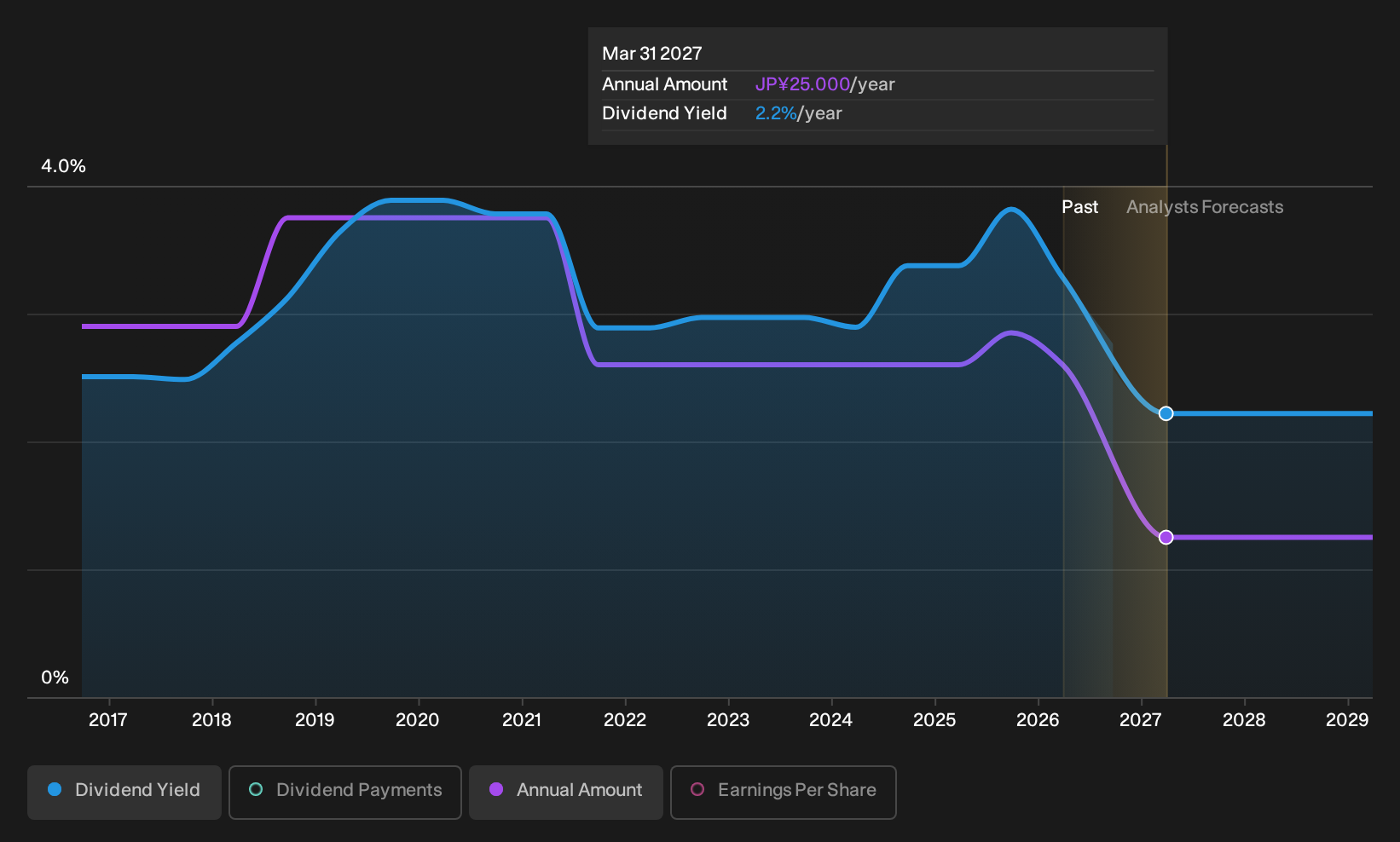
Task: Click the Mar 31 2027 tooltip date
Action: coord(652,54)
